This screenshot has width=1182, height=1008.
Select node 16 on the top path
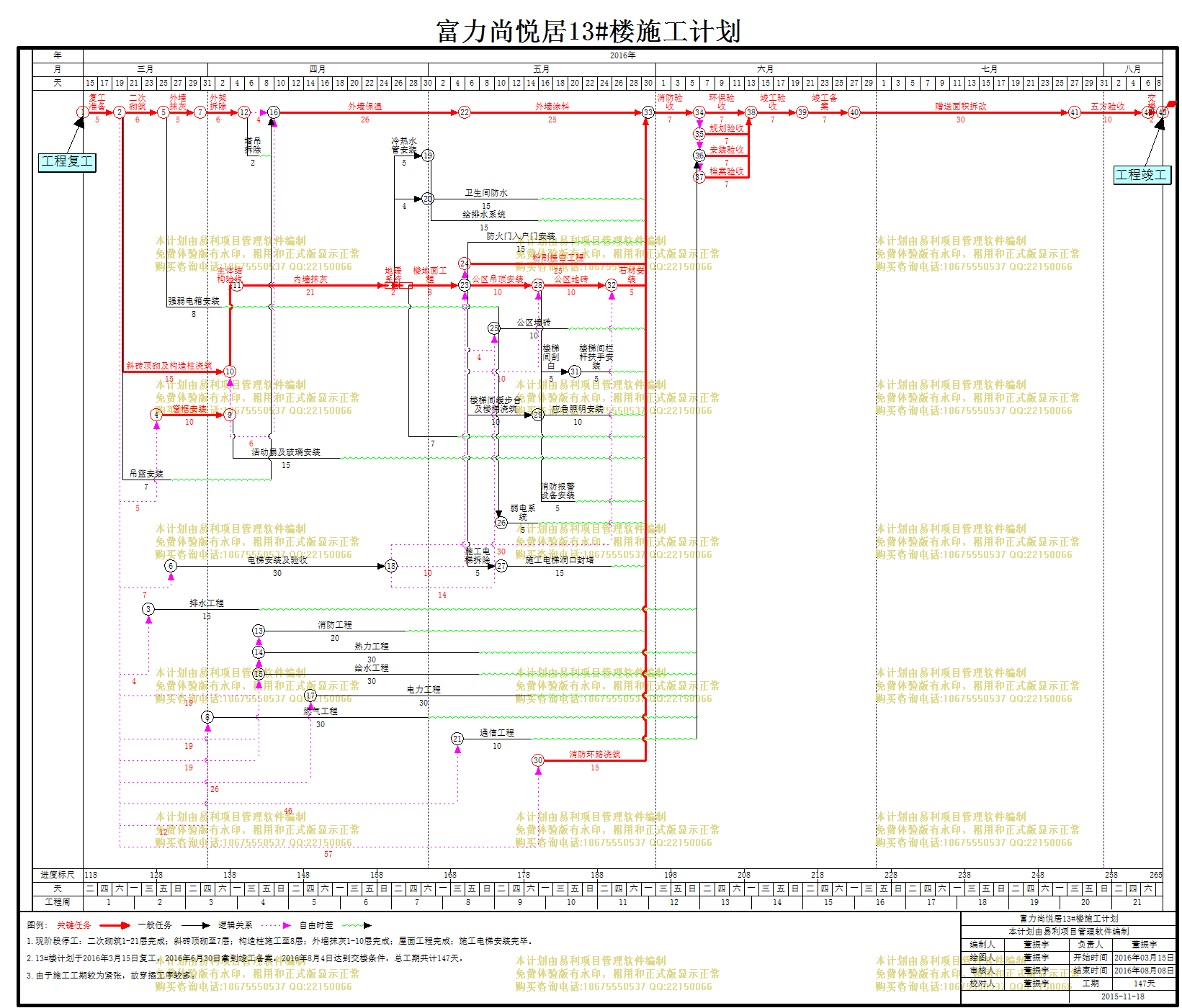tap(274, 112)
